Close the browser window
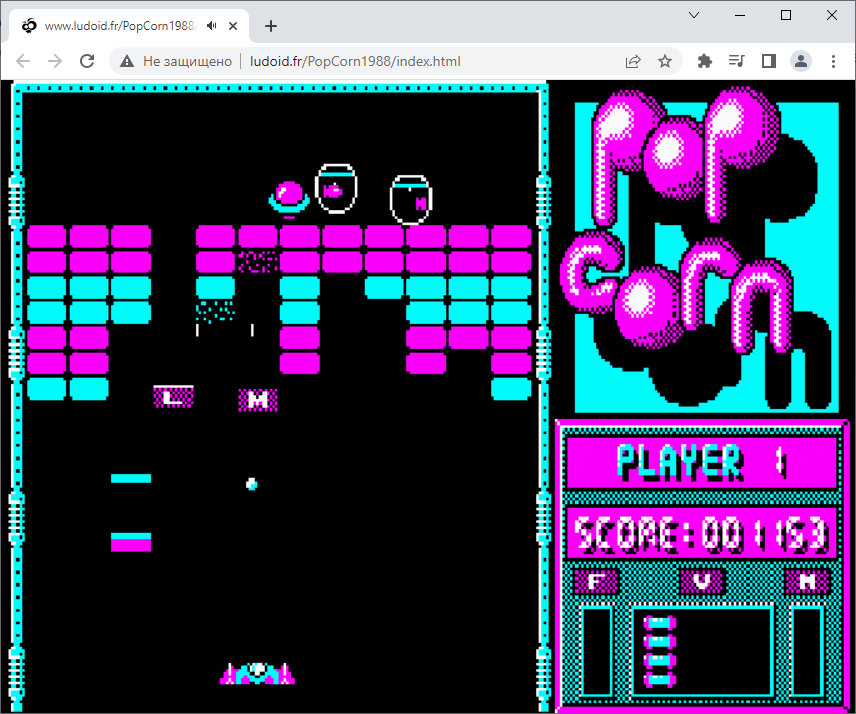 pyautogui.click(x=832, y=15)
